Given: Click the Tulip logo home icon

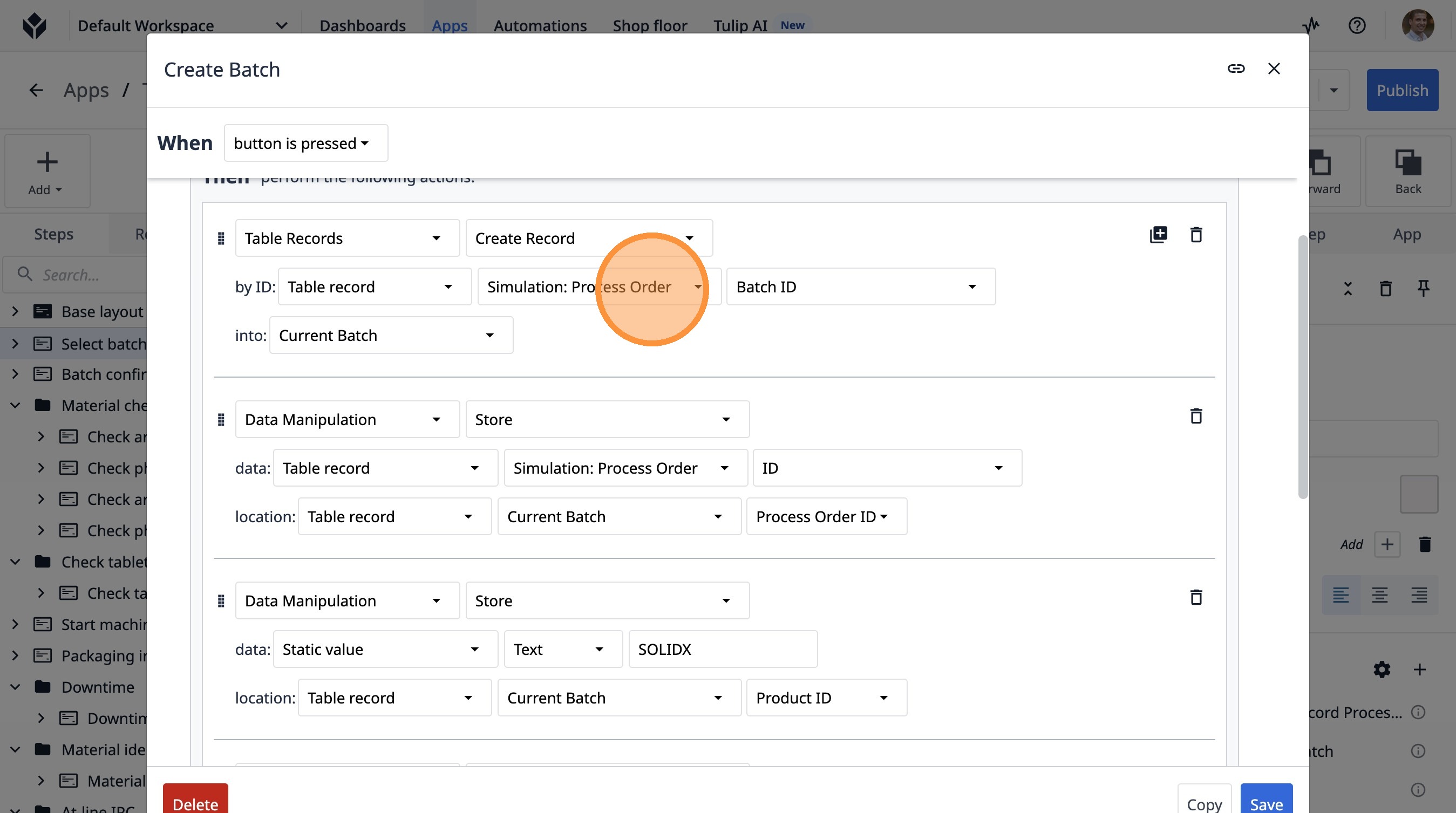Looking at the screenshot, I should pyautogui.click(x=35, y=25).
